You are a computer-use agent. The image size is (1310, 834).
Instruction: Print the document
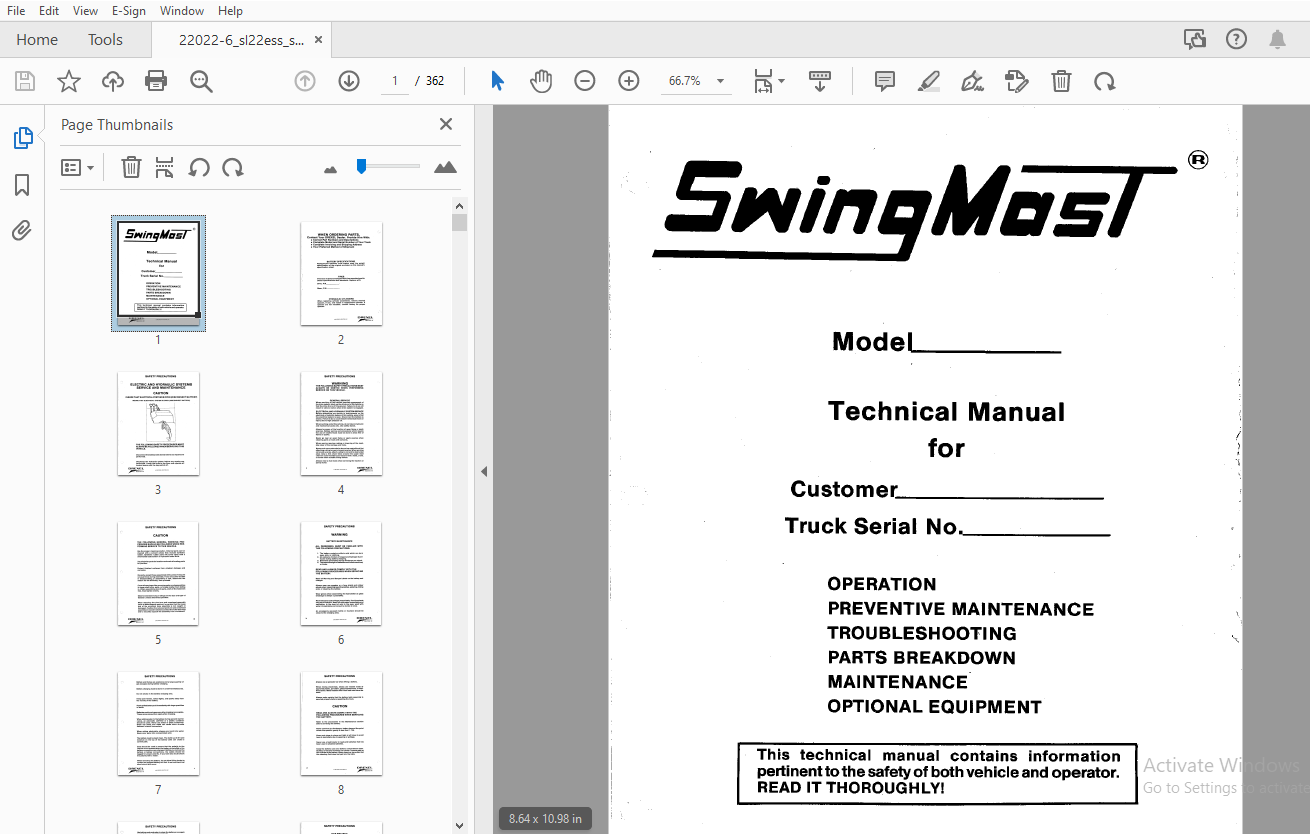click(x=156, y=81)
